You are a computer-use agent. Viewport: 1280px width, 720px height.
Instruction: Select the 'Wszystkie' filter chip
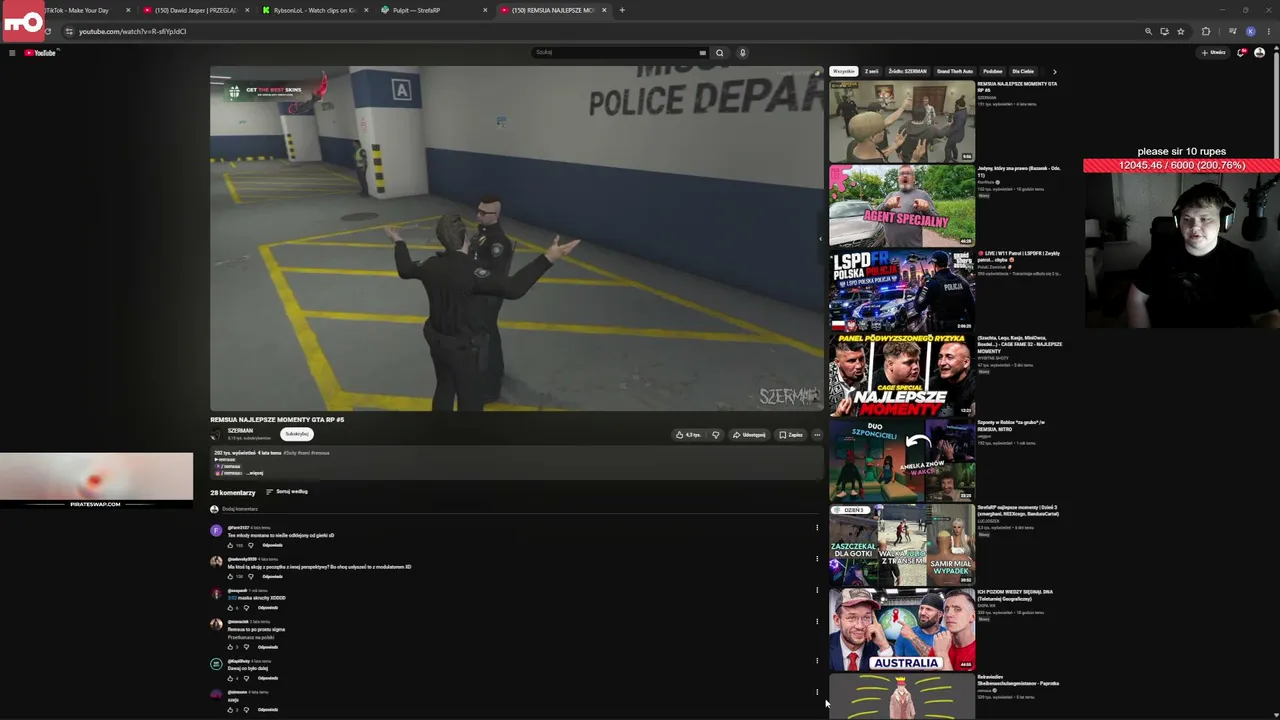click(844, 72)
